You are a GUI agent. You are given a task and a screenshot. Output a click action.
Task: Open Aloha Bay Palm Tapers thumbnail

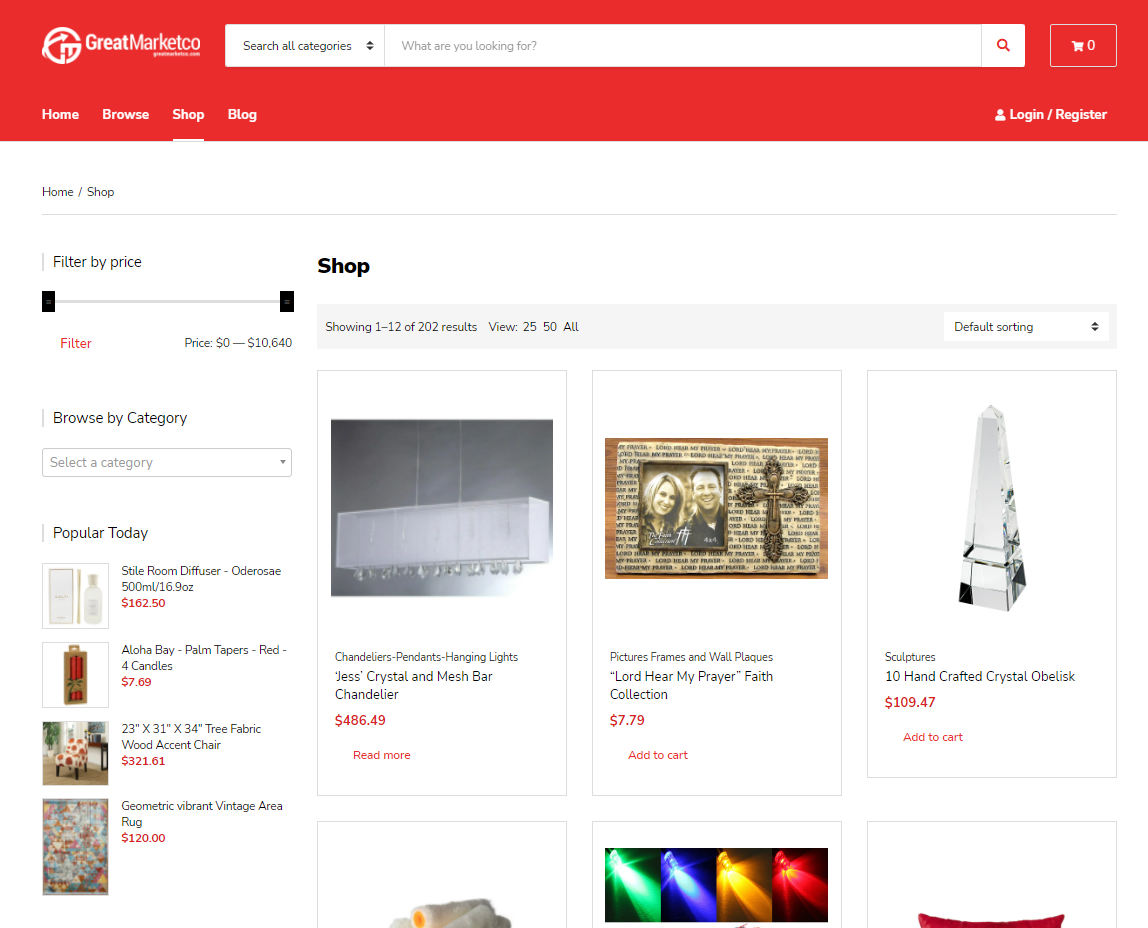pyautogui.click(x=75, y=675)
